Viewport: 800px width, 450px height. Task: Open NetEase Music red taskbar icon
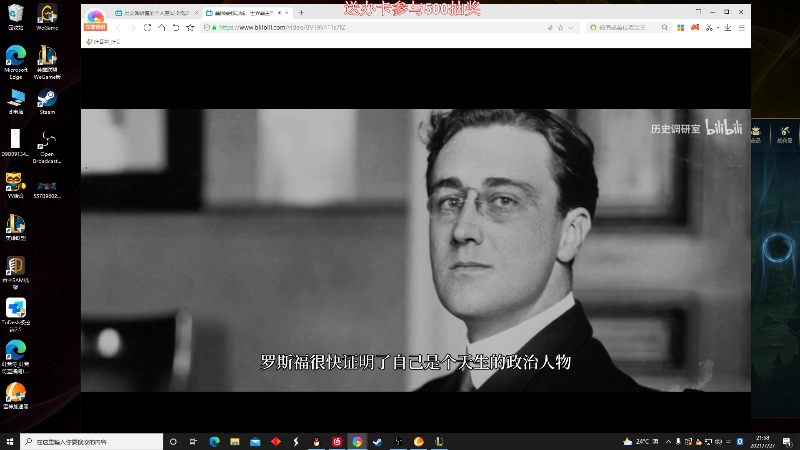[x=337, y=442]
